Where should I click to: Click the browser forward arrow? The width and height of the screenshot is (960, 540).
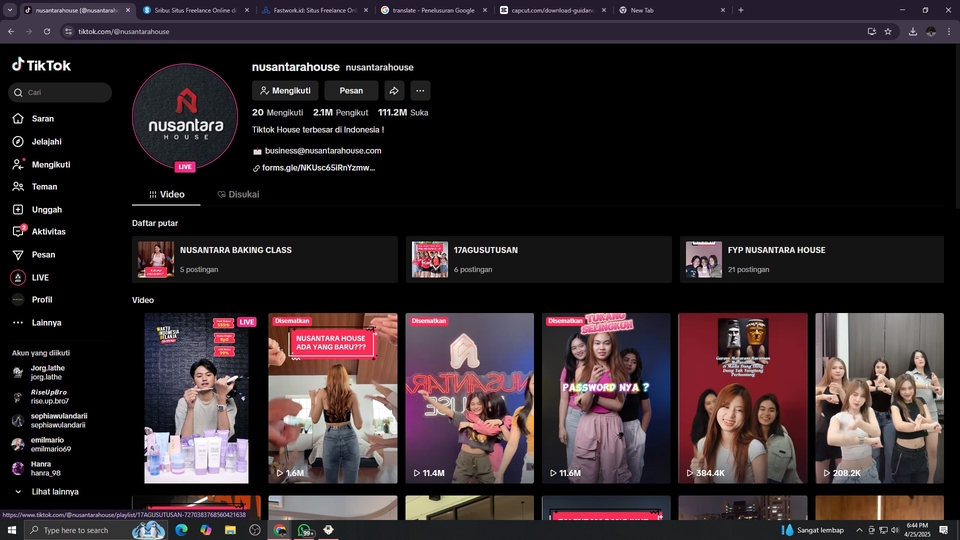tap(29, 31)
